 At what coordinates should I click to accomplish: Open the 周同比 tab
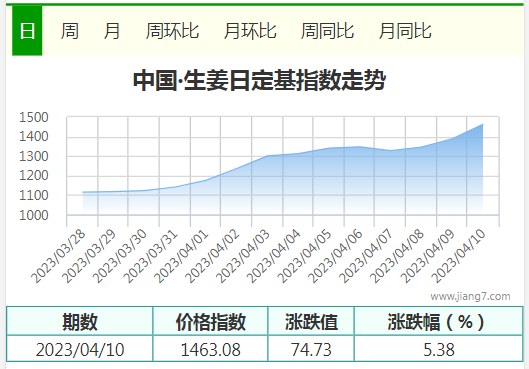(x=327, y=31)
